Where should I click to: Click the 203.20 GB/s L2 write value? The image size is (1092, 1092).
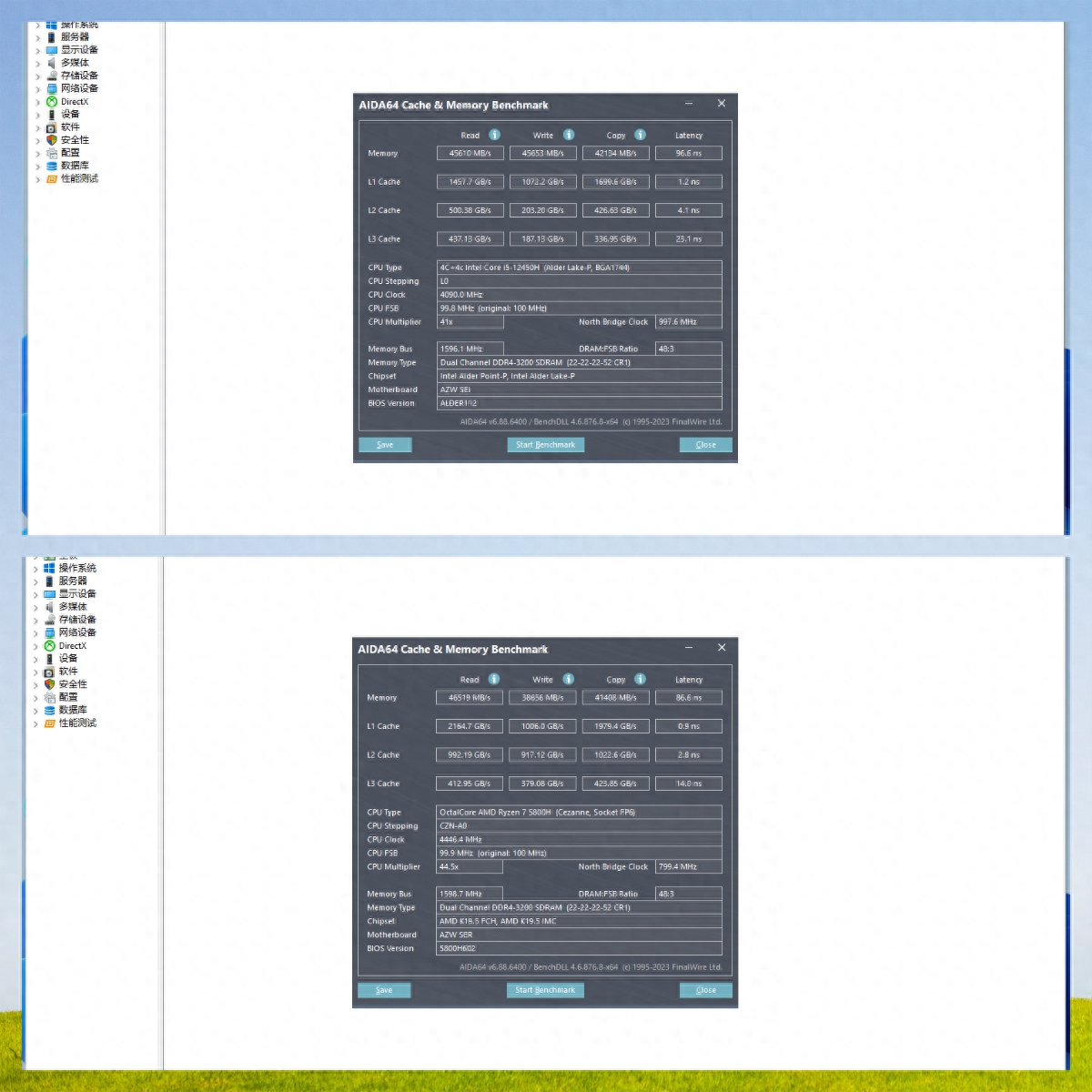click(x=543, y=210)
